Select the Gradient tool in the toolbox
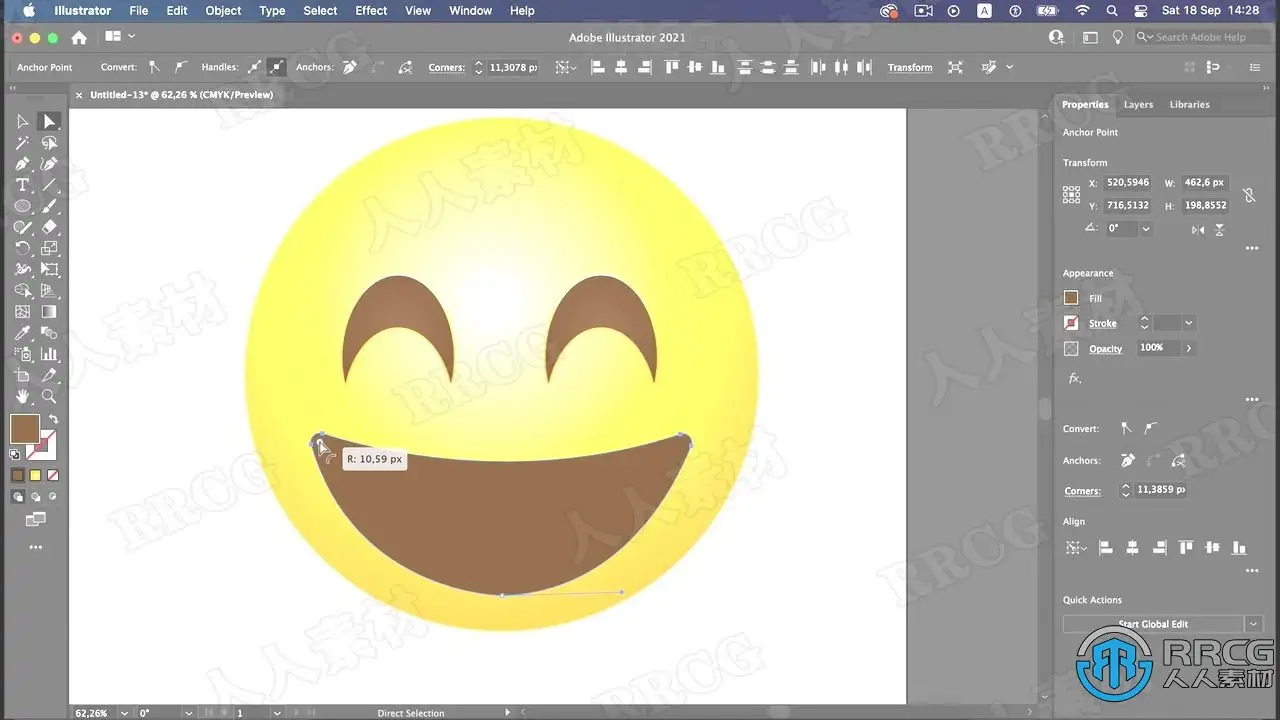The width and height of the screenshot is (1280, 720). click(x=49, y=312)
